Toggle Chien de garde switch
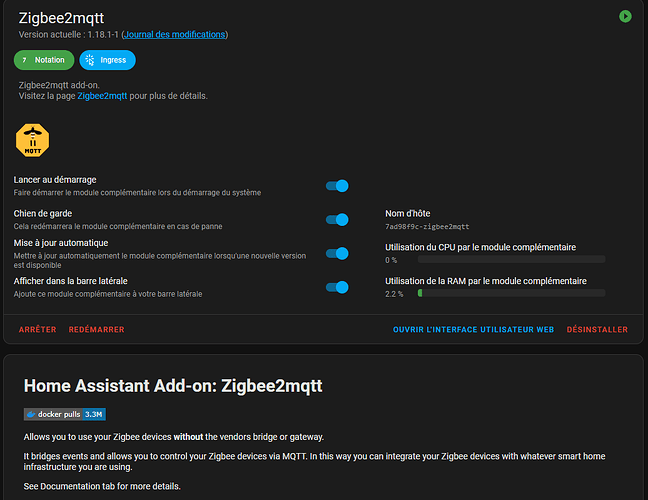648x500 pixels. pyautogui.click(x=337, y=219)
